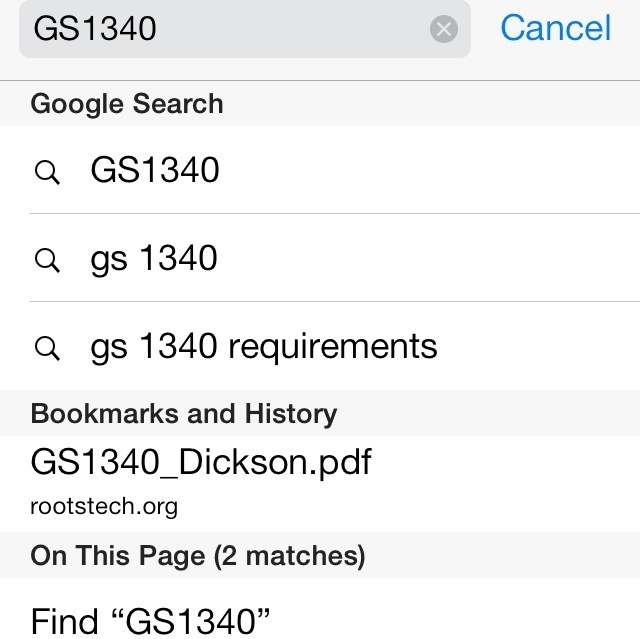
Task: Tap the word 'requirements' in third suggestion
Action: coord(333,347)
